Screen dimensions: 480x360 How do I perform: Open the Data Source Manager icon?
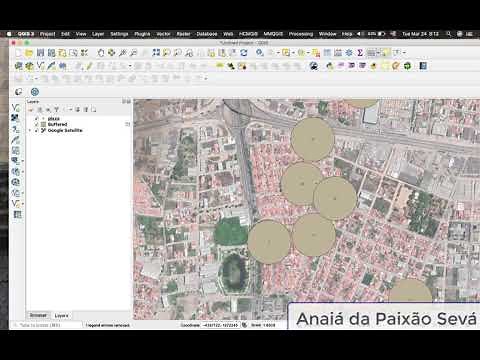point(19,66)
